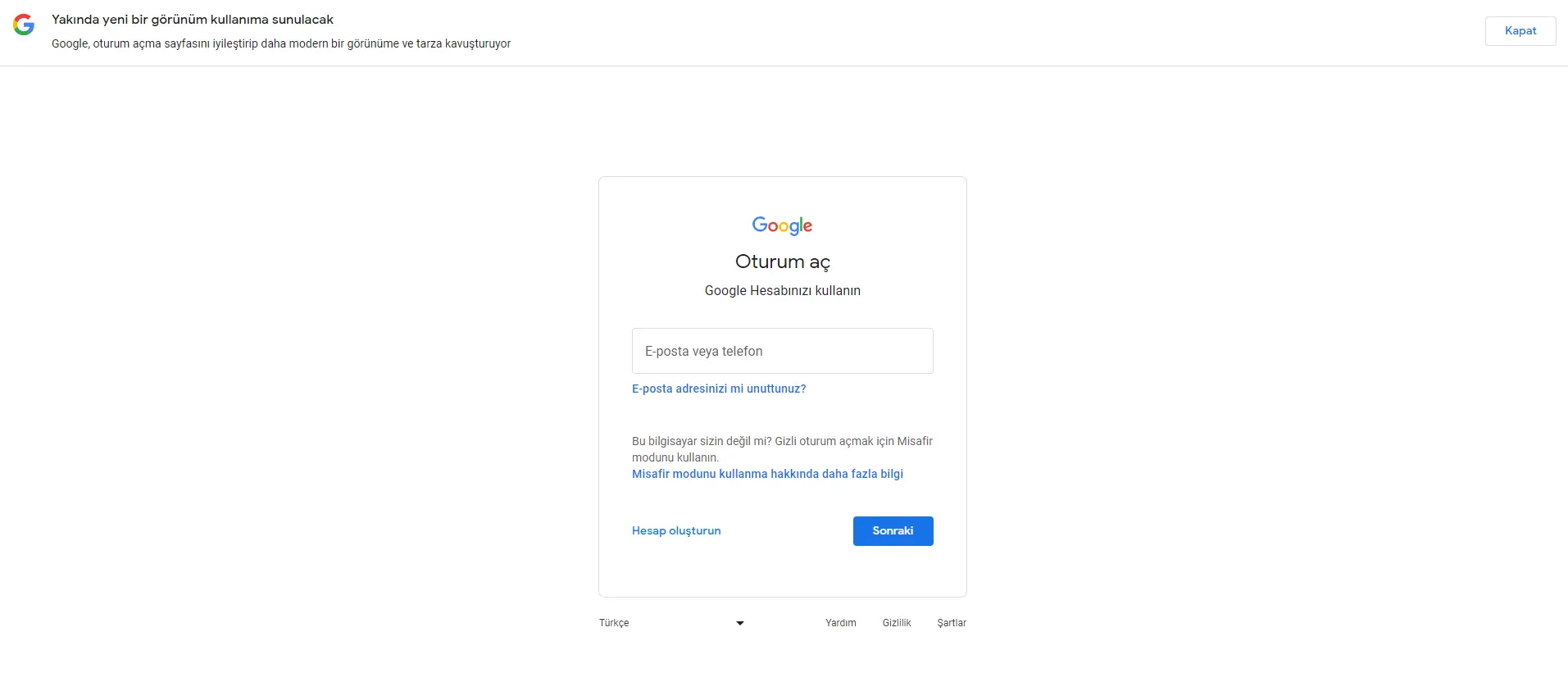The height and width of the screenshot is (673, 1568).
Task: Dismiss the banner with the Kapat button
Action: coord(1520,31)
